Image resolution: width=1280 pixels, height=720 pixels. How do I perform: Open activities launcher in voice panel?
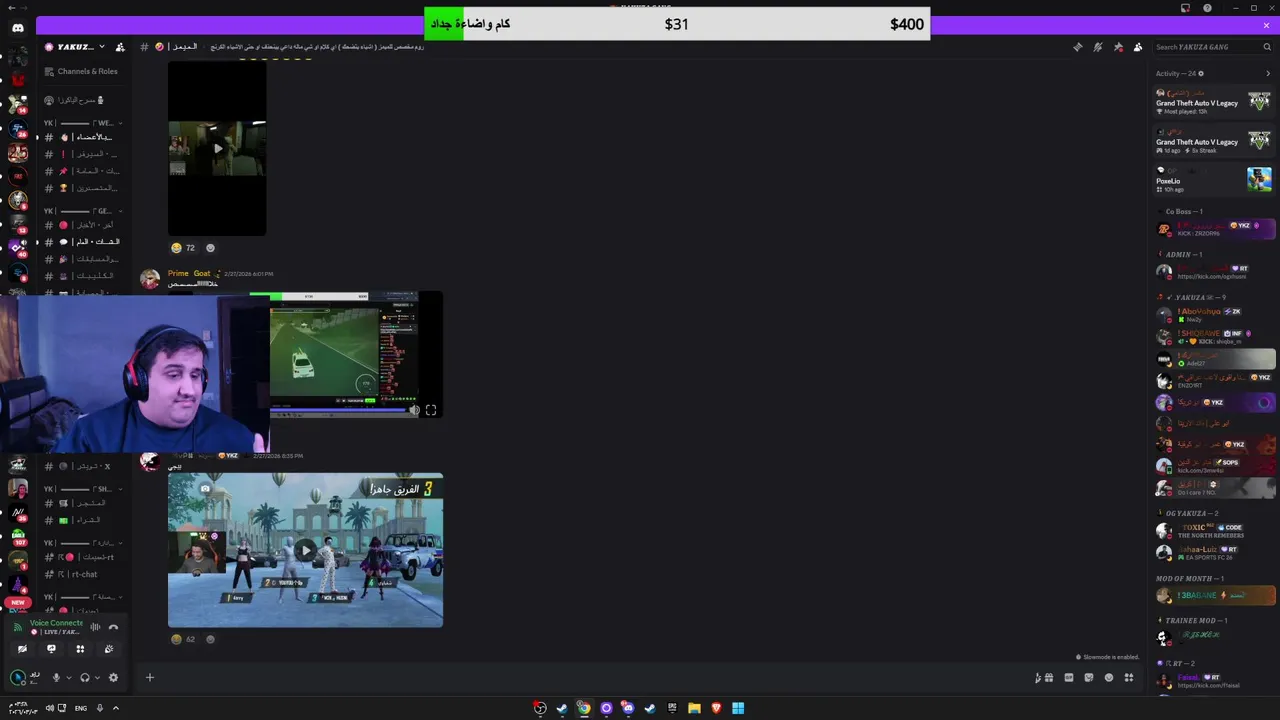[80, 649]
